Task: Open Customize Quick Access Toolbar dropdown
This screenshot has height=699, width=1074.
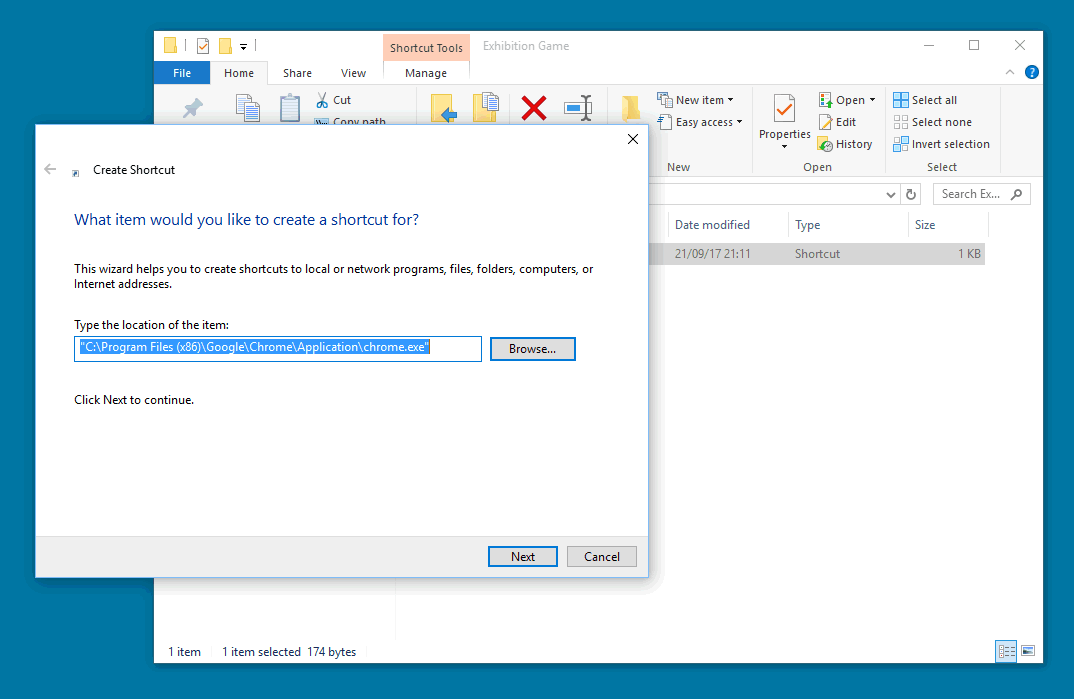Action: click(243, 47)
